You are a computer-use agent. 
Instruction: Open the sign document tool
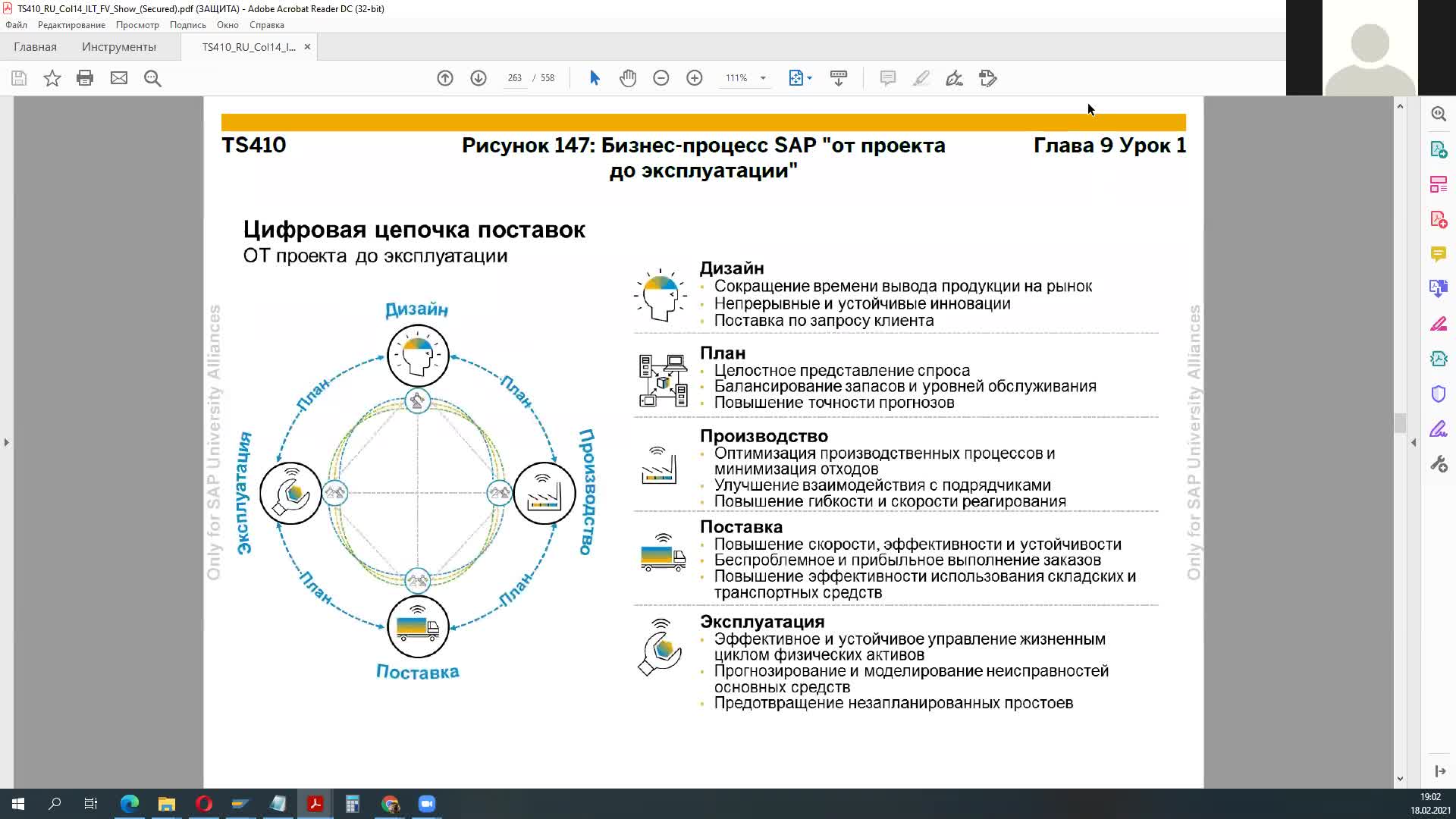point(954,78)
